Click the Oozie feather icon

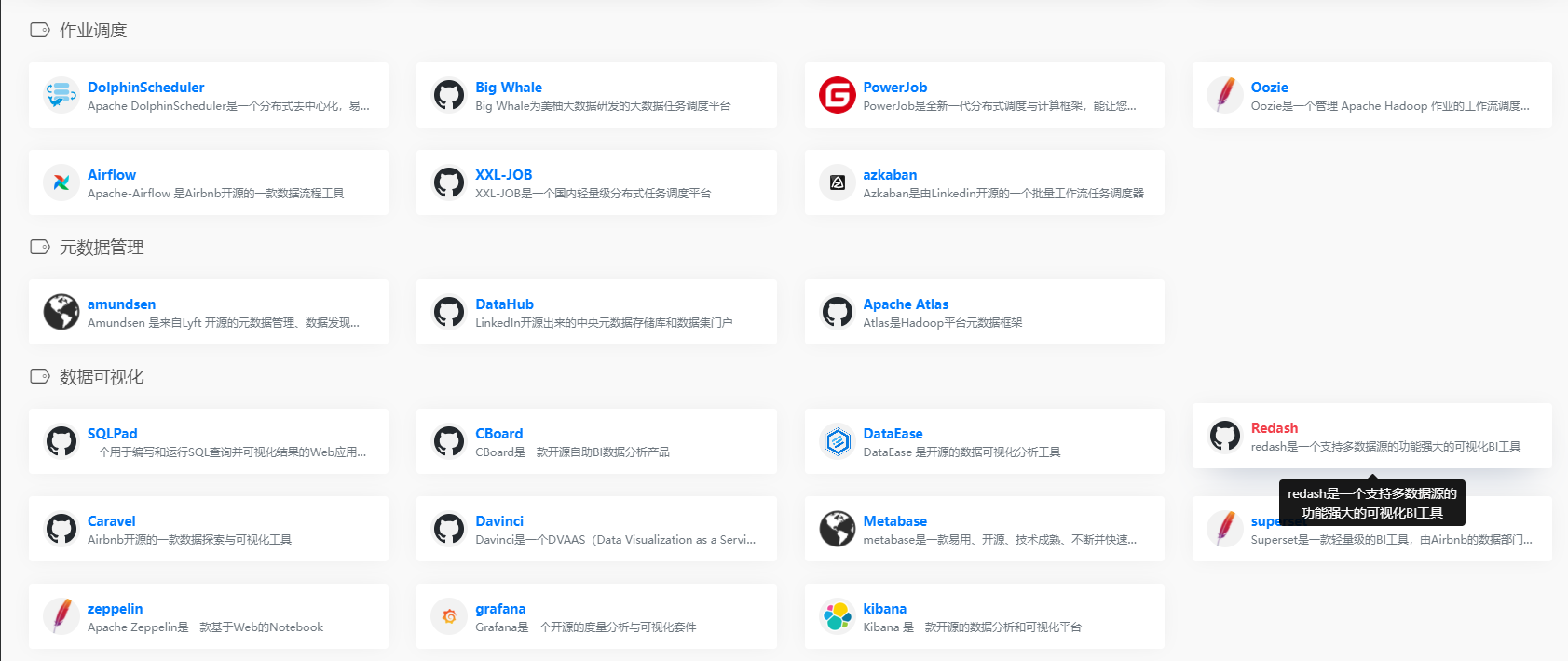tap(1225, 95)
